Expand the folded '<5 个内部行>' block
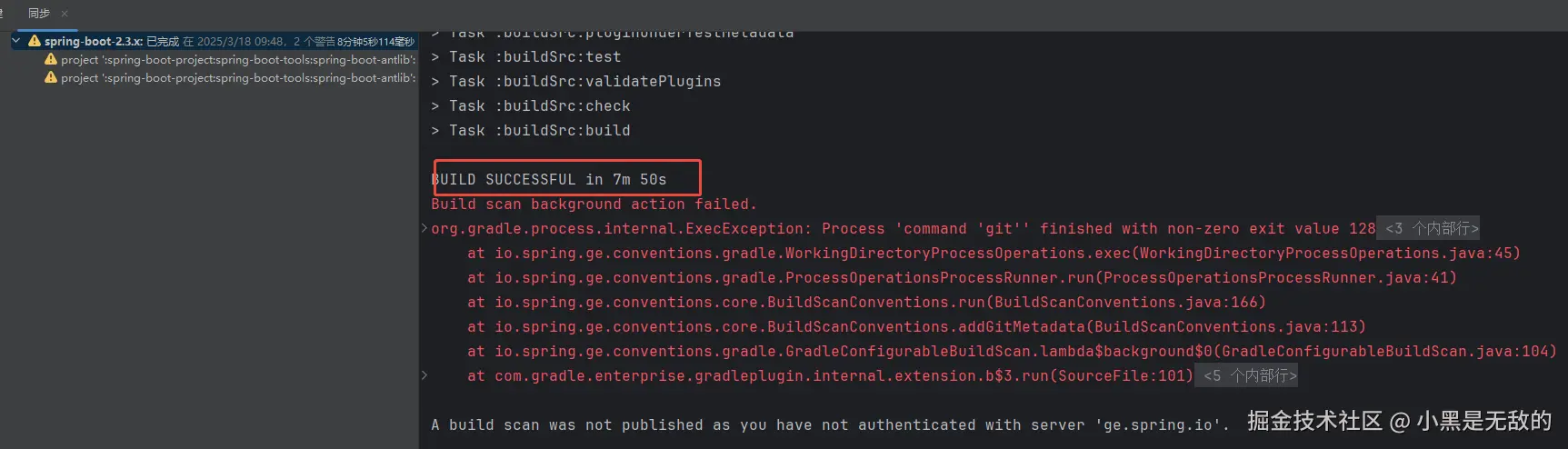The height and width of the screenshot is (449, 1568). [x=1250, y=375]
